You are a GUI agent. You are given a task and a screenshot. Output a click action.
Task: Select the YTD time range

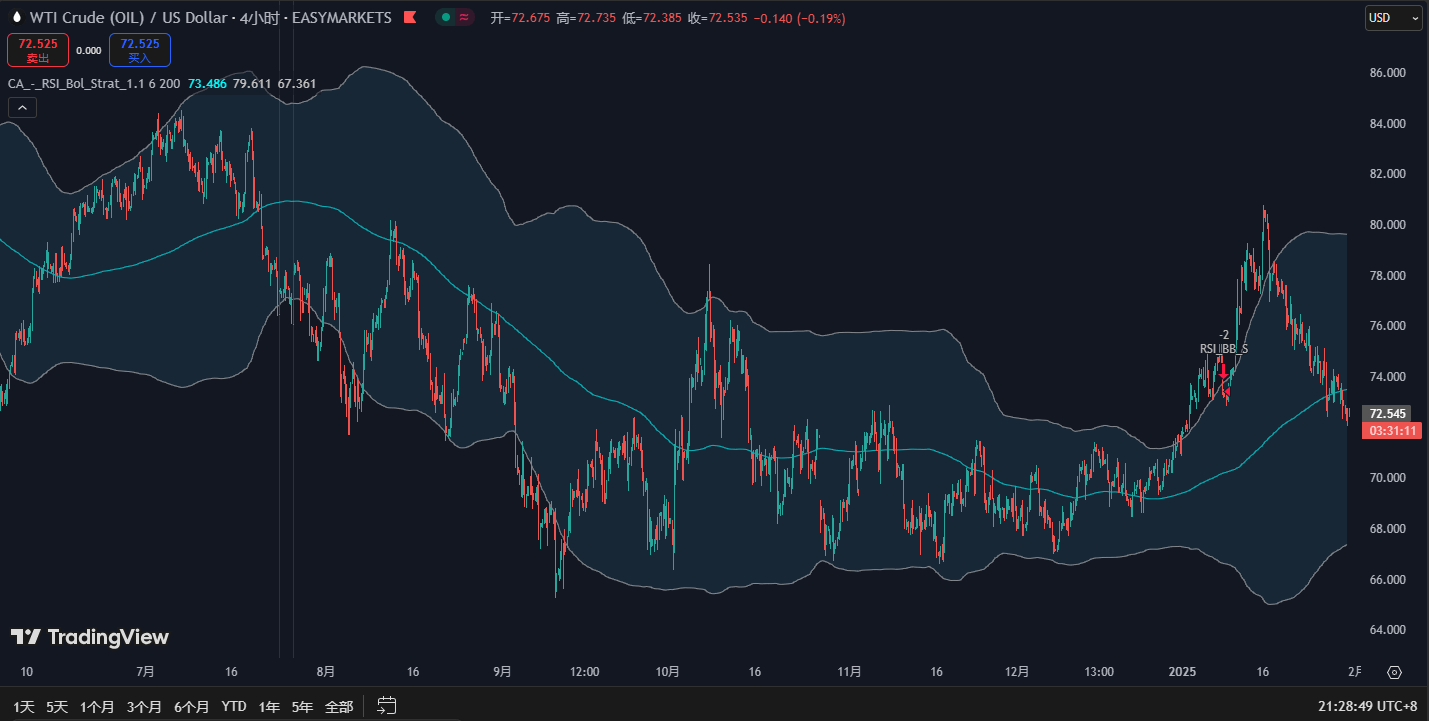point(234,707)
